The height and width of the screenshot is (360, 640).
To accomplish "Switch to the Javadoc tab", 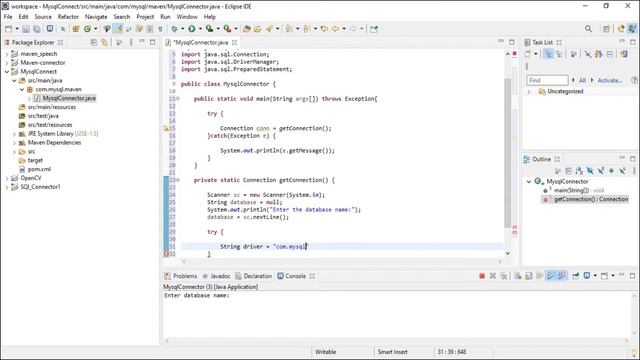I will tap(216, 276).
